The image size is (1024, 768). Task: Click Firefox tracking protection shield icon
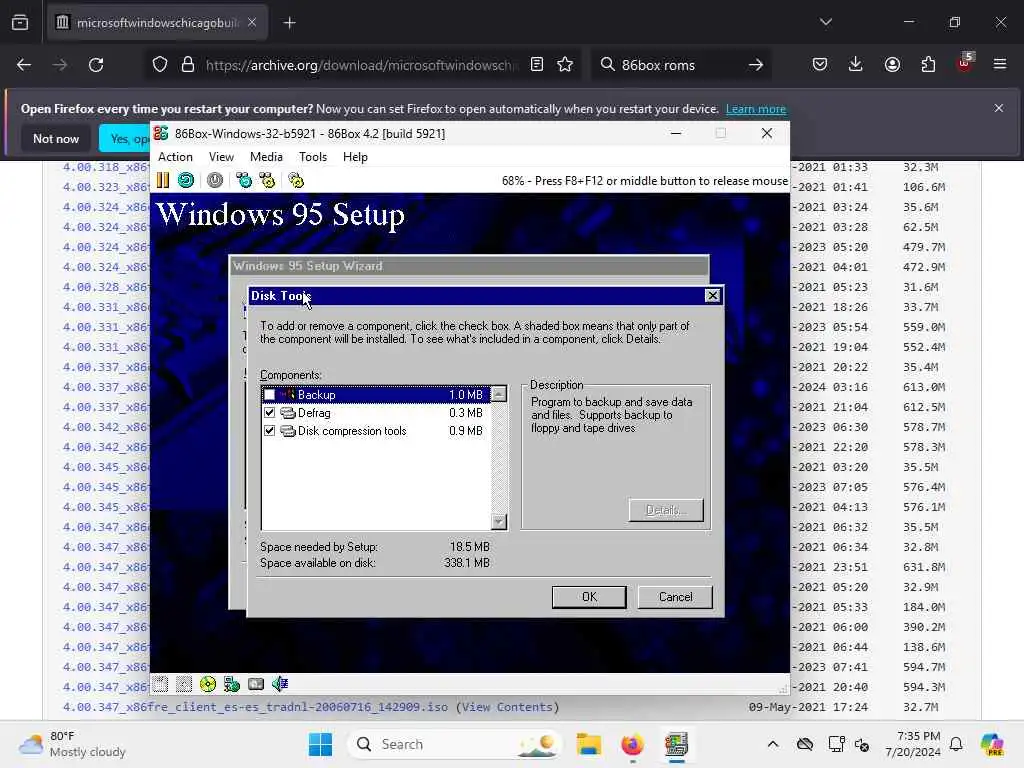(x=160, y=65)
